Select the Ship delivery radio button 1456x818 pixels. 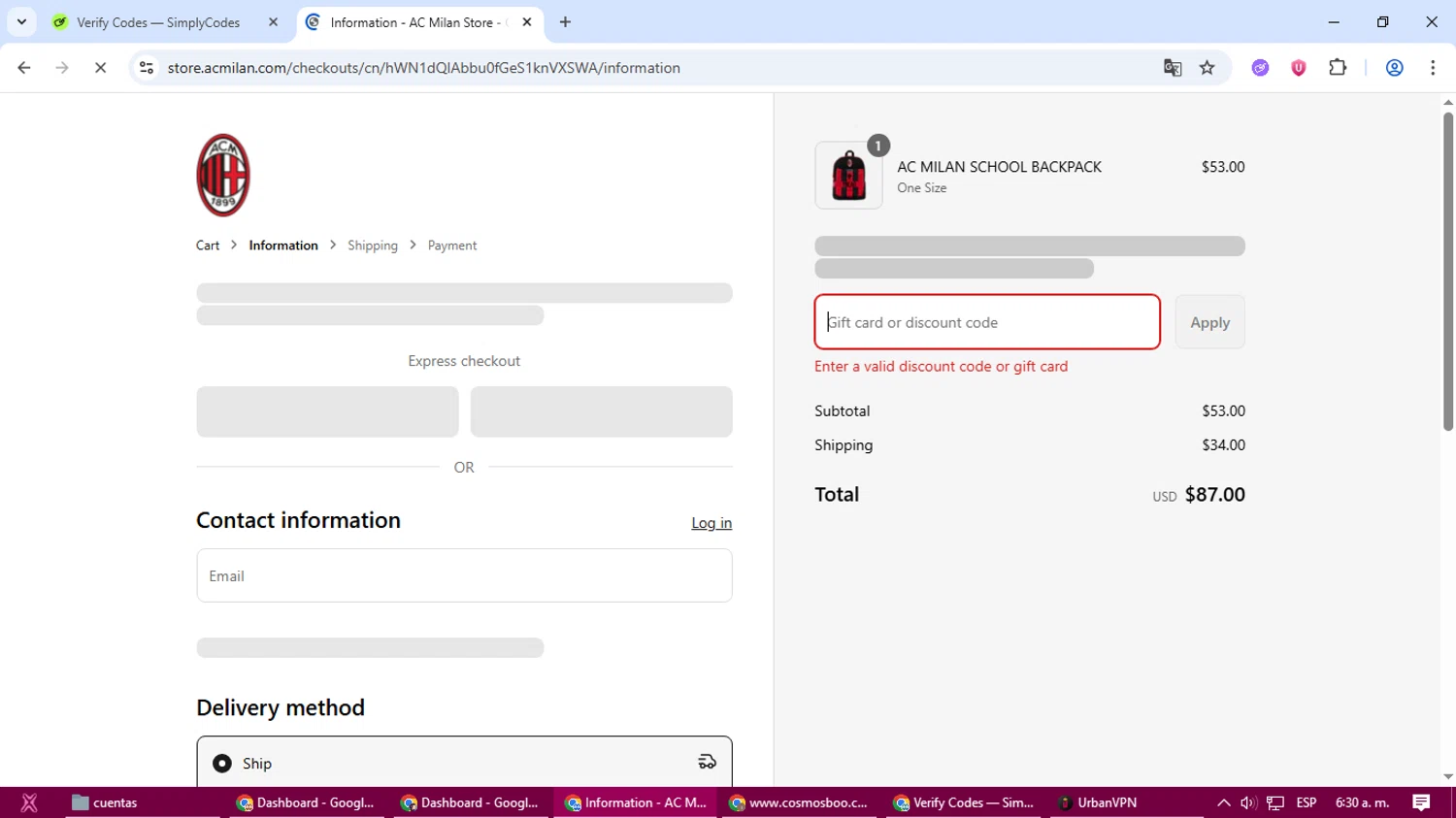[222, 764]
